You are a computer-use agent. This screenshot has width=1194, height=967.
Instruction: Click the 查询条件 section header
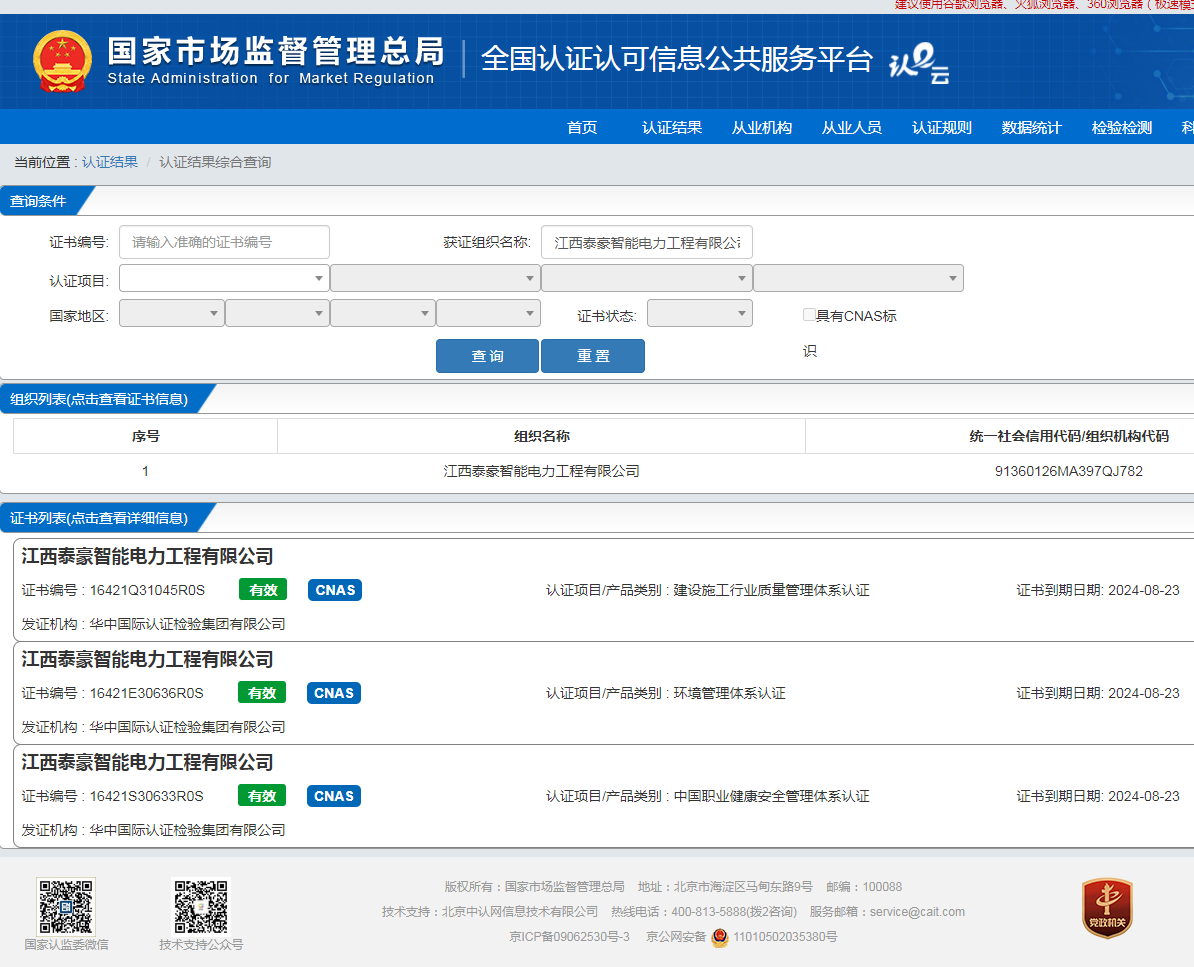point(38,201)
